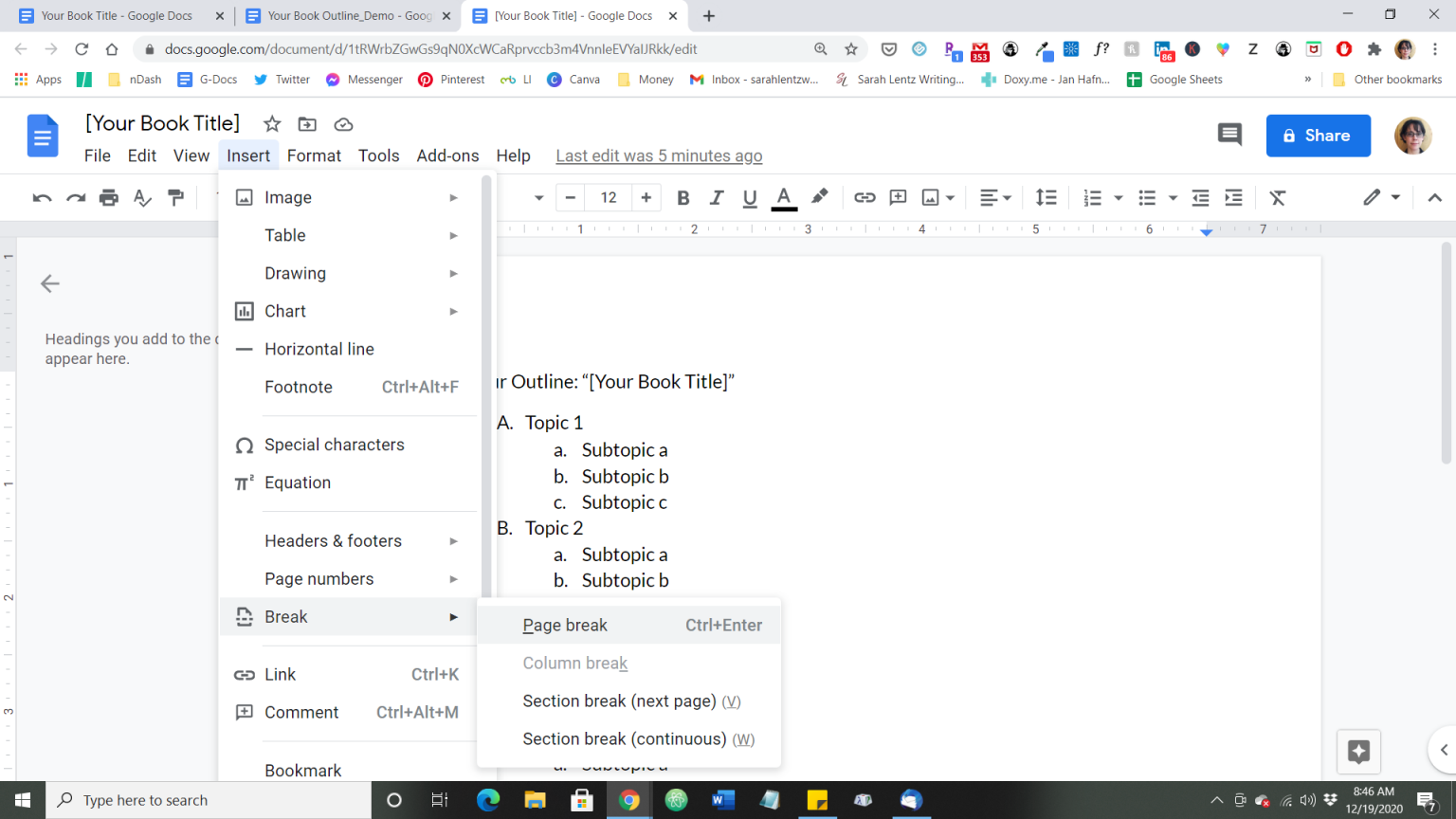1456x819 pixels.
Task: Open the text color picker
Action: click(x=784, y=197)
